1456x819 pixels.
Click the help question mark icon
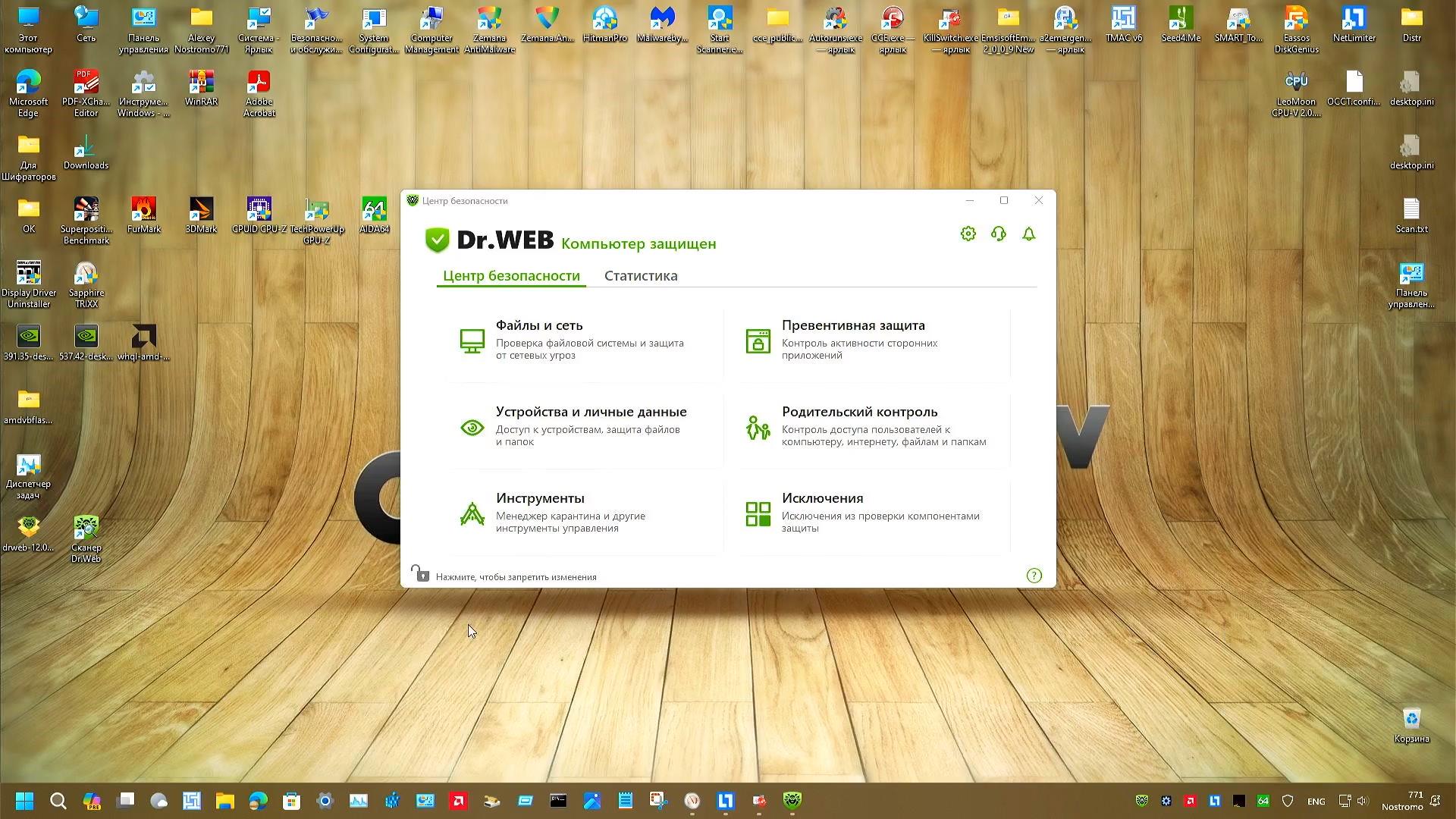pos(1034,576)
